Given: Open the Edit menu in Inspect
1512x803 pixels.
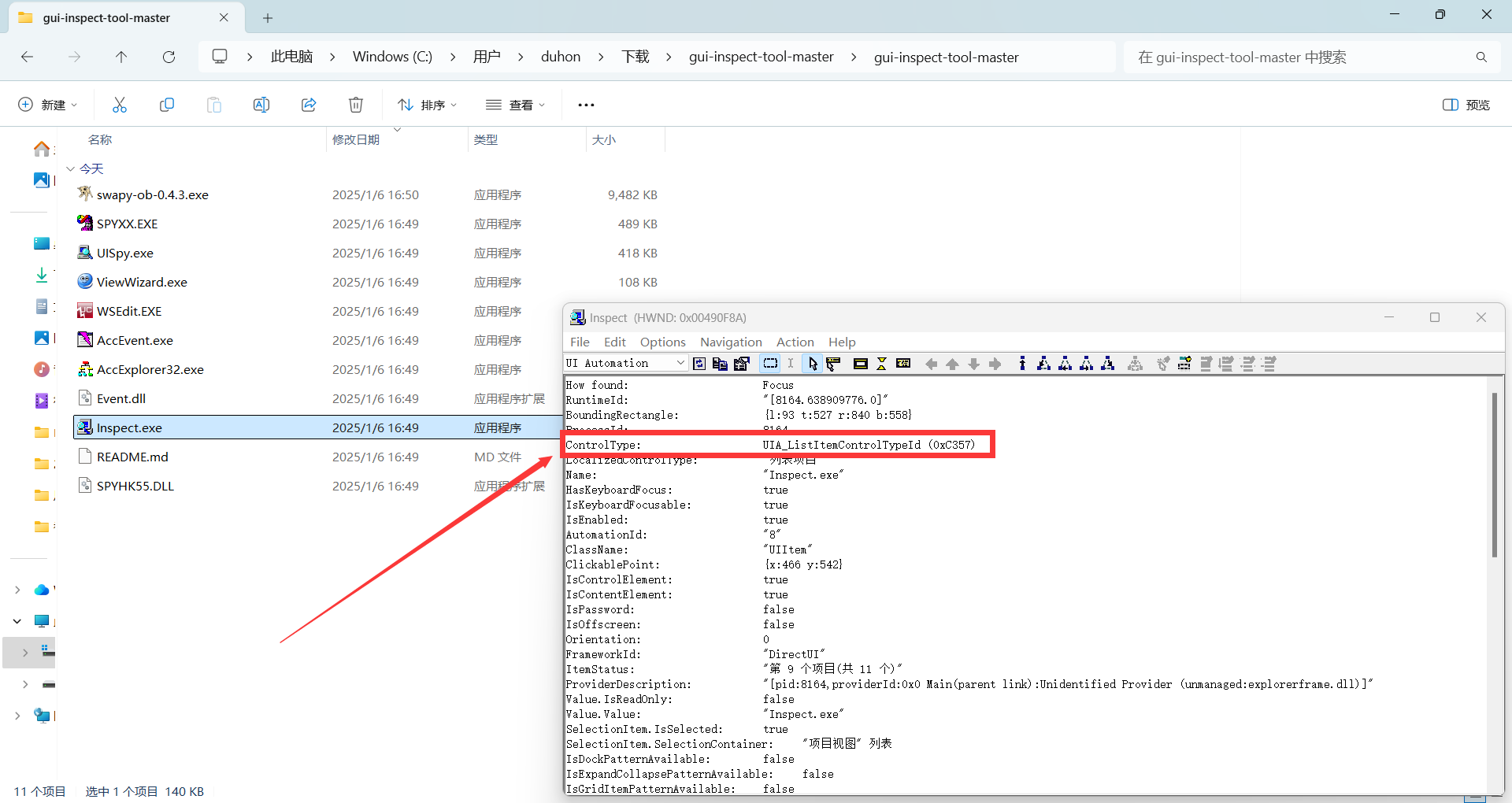Looking at the screenshot, I should 615,342.
